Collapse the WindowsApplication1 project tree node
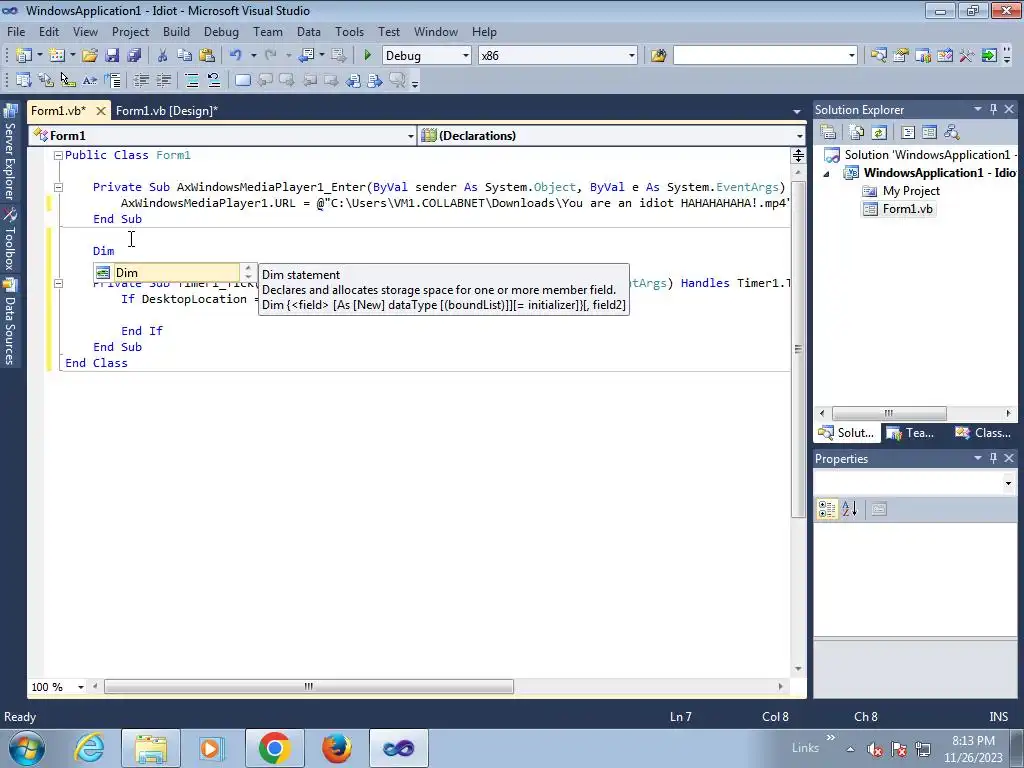The image size is (1024, 768). pyautogui.click(x=827, y=174)
